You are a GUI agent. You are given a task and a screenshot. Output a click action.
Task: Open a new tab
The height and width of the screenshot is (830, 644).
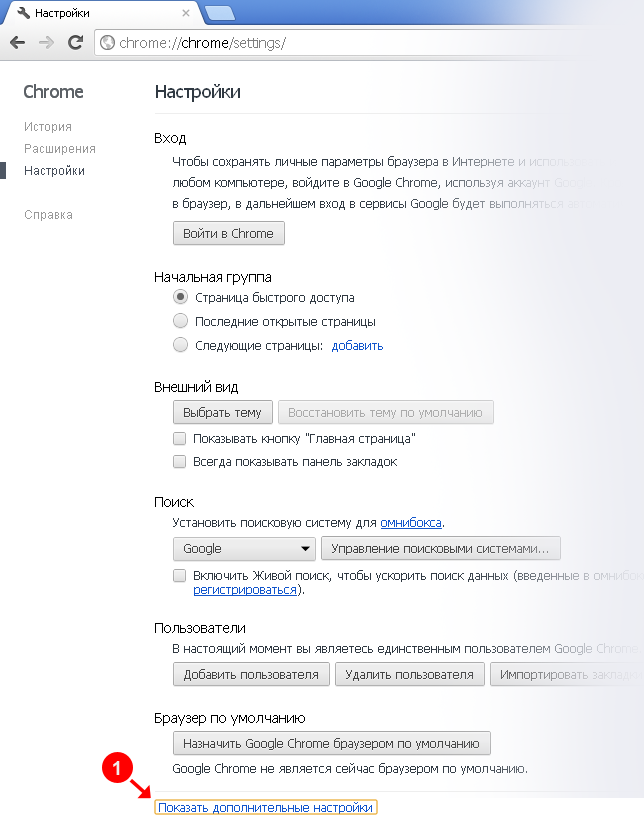pyautogui.click(x=220, y=13)
